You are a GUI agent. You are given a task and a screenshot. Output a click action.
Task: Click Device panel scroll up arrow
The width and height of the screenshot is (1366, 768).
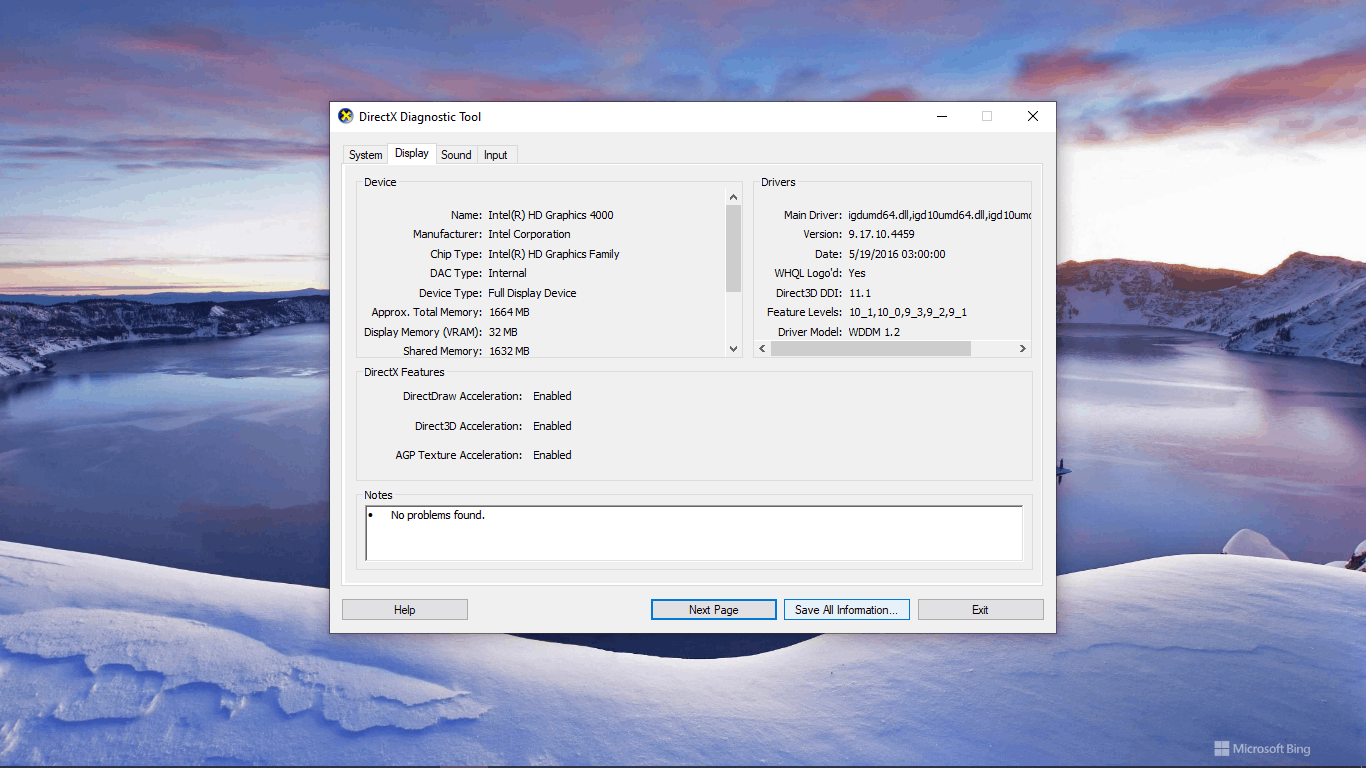[734, 197]
